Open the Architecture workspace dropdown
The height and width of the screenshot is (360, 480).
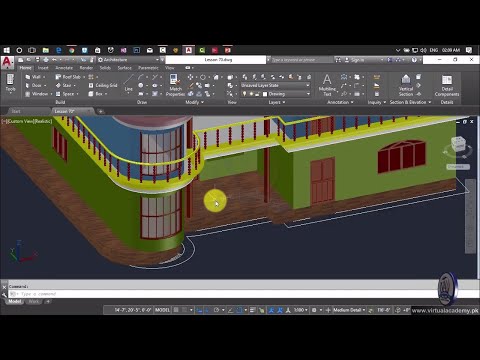pyautogui.click(x=128, y=60)
